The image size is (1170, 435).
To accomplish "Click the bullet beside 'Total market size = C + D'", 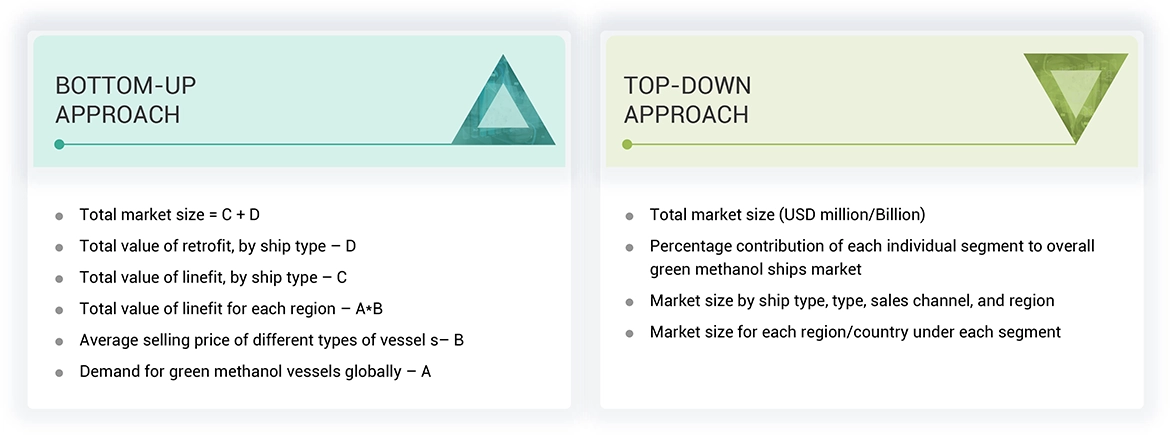I will (60, 216).
